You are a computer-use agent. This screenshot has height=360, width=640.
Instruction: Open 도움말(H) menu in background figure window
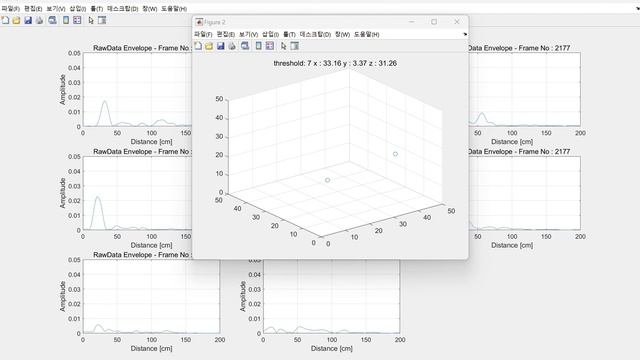coord(174,9)
